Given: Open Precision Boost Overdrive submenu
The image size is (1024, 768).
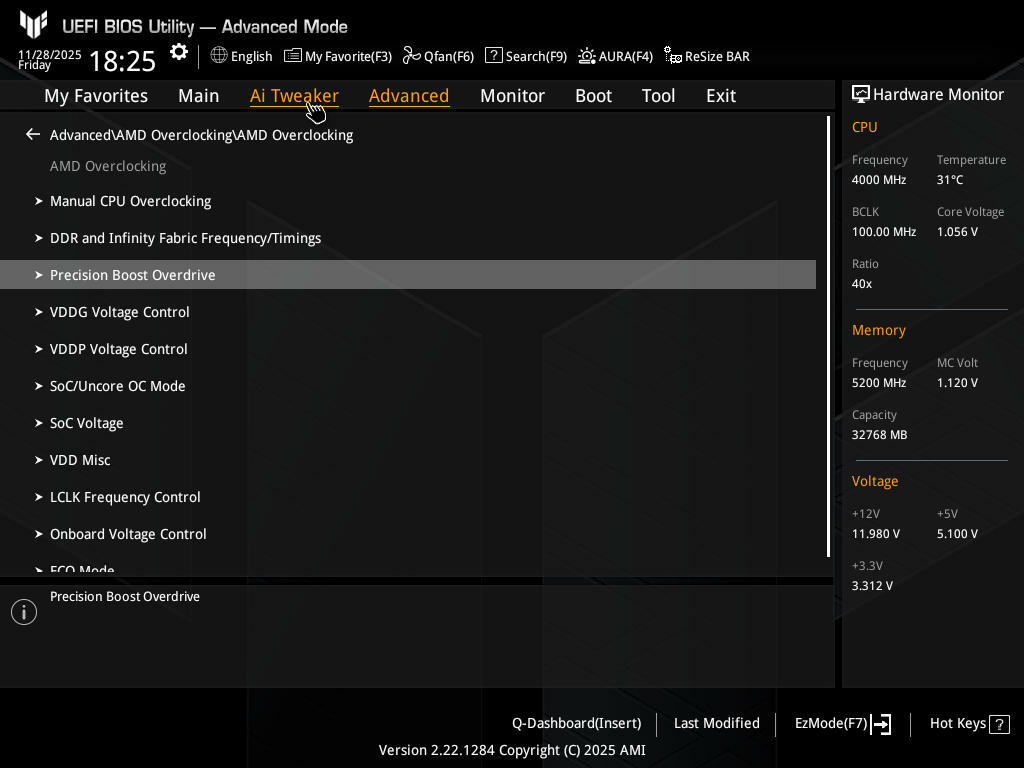Looking at the screenshot, I should point(132,275).
